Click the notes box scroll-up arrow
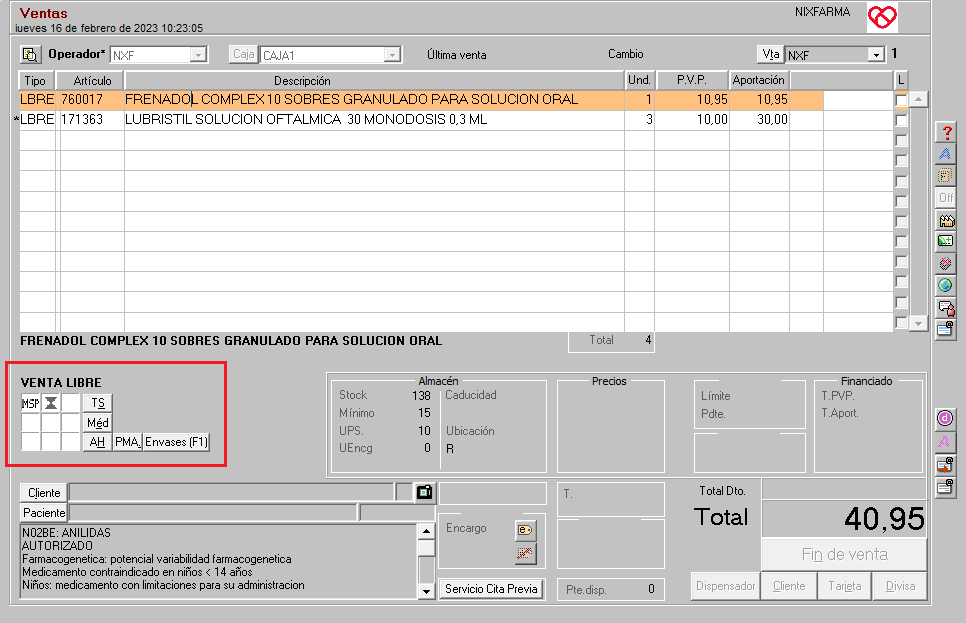The height and width of the screenshot is (623, 966). 426,531
